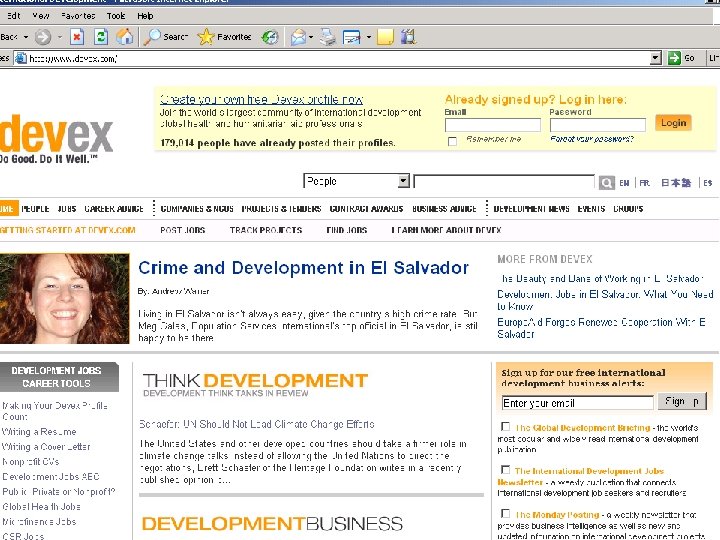Open Crime and Development in El Salvador article
720x540 pixels.
coord(304,268)
